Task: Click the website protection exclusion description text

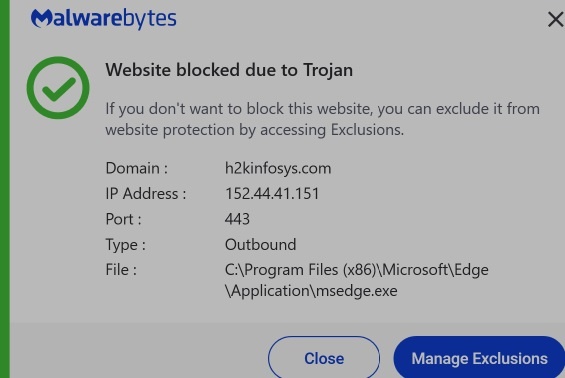Action: [x=322, y=119]
